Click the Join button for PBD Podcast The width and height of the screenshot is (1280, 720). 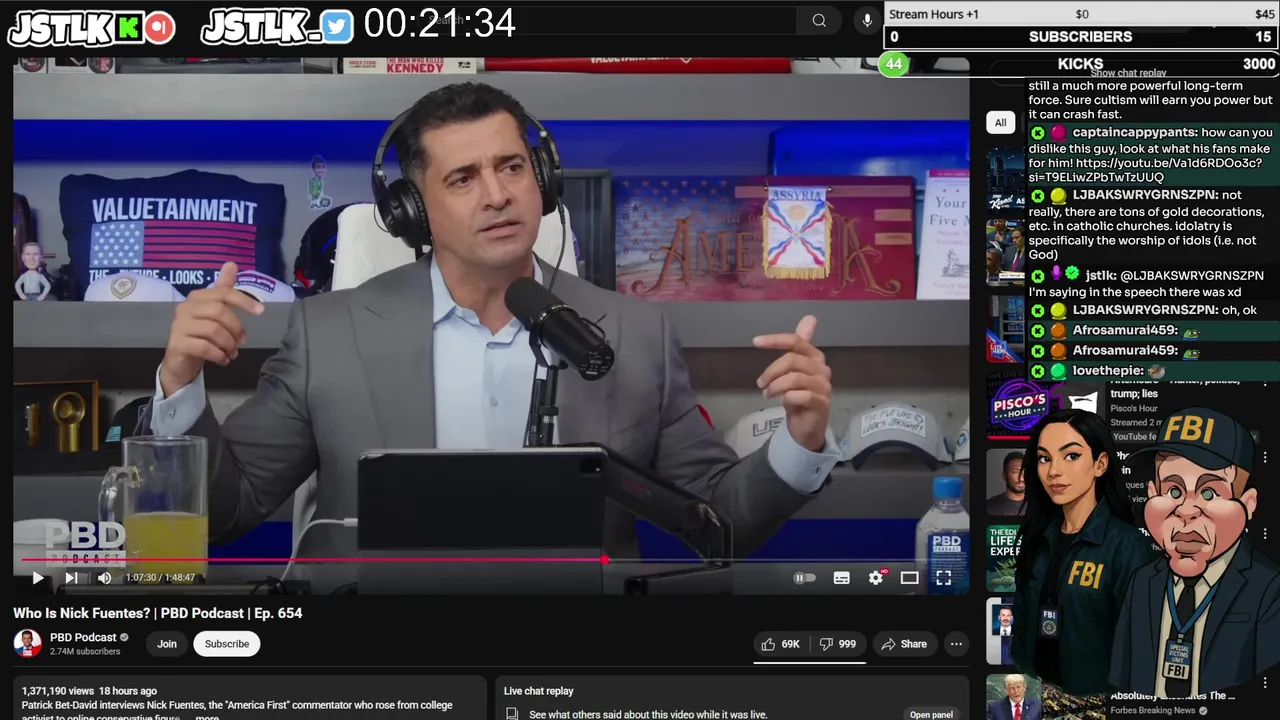point(167,644)
